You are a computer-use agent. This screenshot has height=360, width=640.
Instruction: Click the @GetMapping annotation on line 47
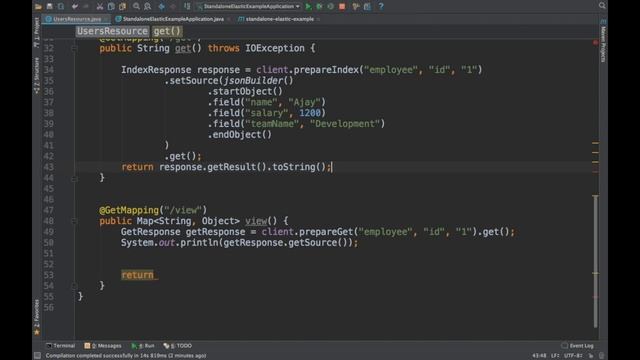click(x=129, y=210)
